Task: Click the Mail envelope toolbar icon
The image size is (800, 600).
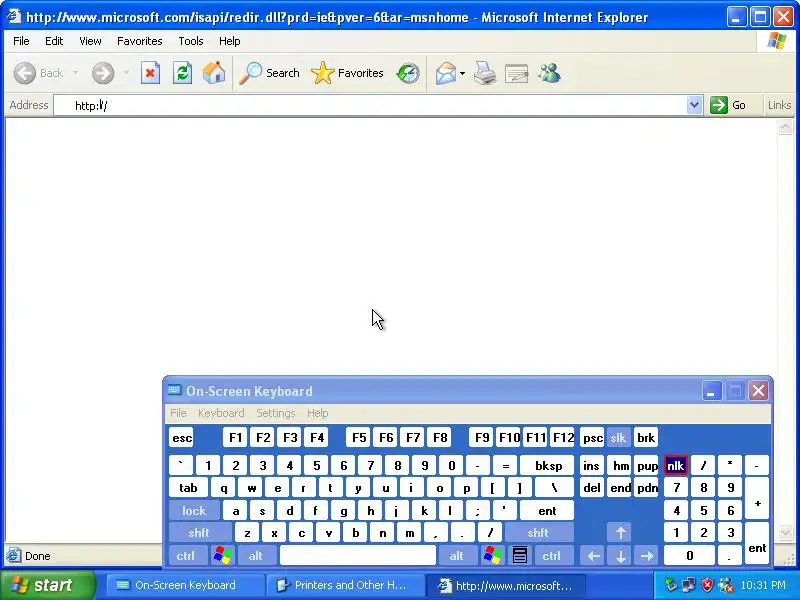Action: coord(445,73)
